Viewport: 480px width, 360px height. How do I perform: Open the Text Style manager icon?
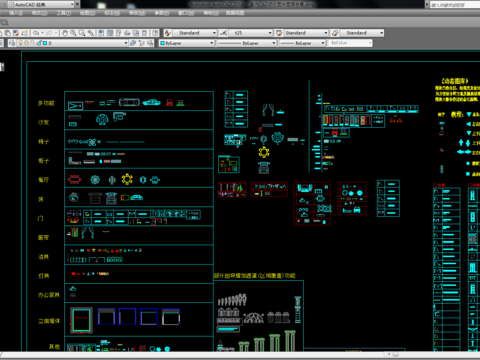click(168, 33)
